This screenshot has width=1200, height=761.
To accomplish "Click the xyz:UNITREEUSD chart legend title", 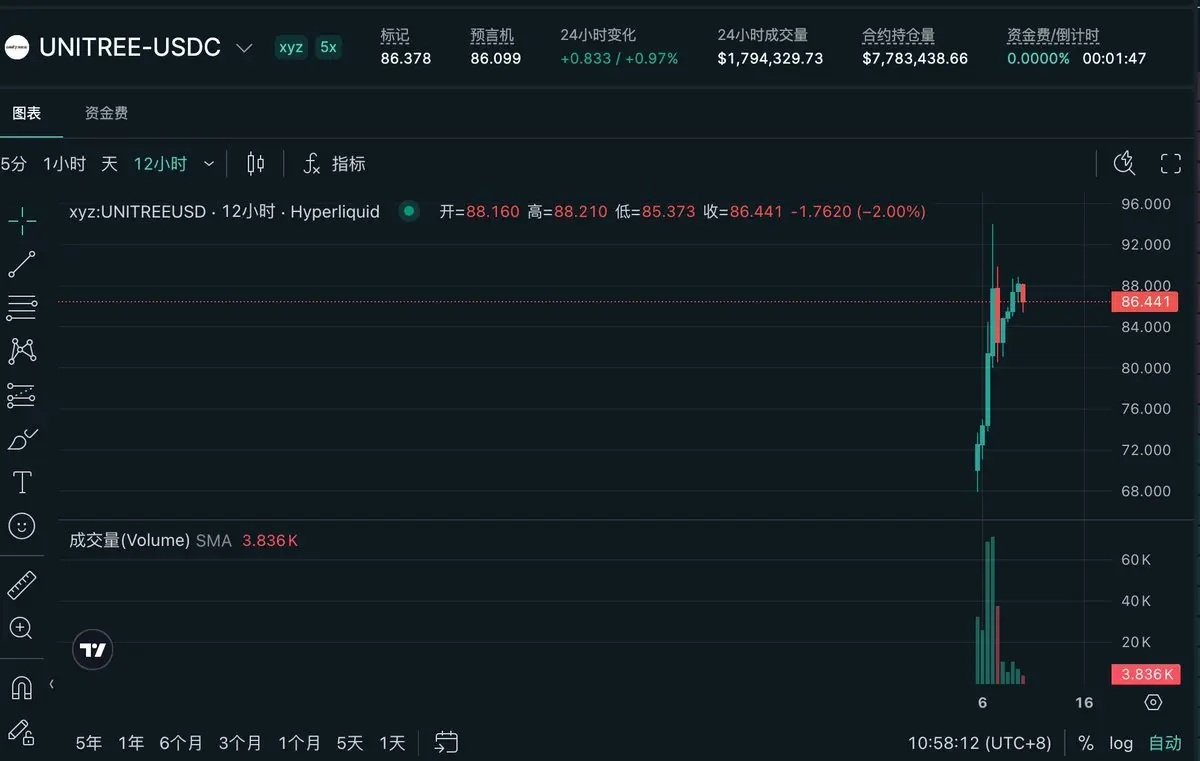I will 224,212.
